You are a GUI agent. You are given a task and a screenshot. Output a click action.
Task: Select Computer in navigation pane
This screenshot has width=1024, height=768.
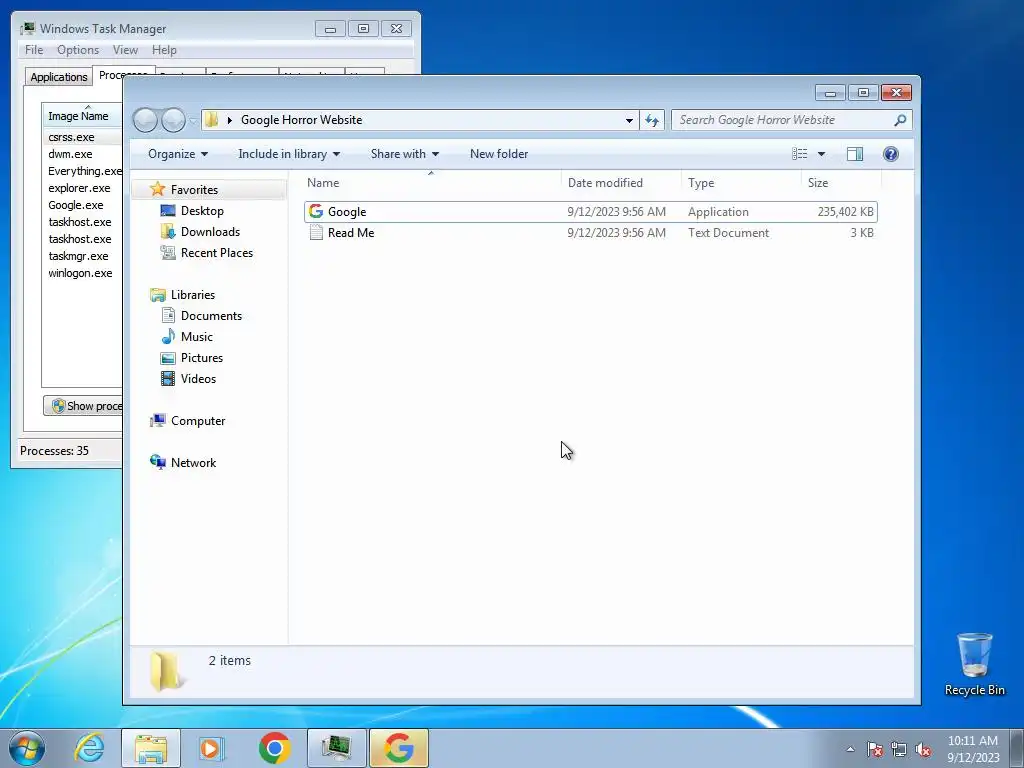coord(197,421)
